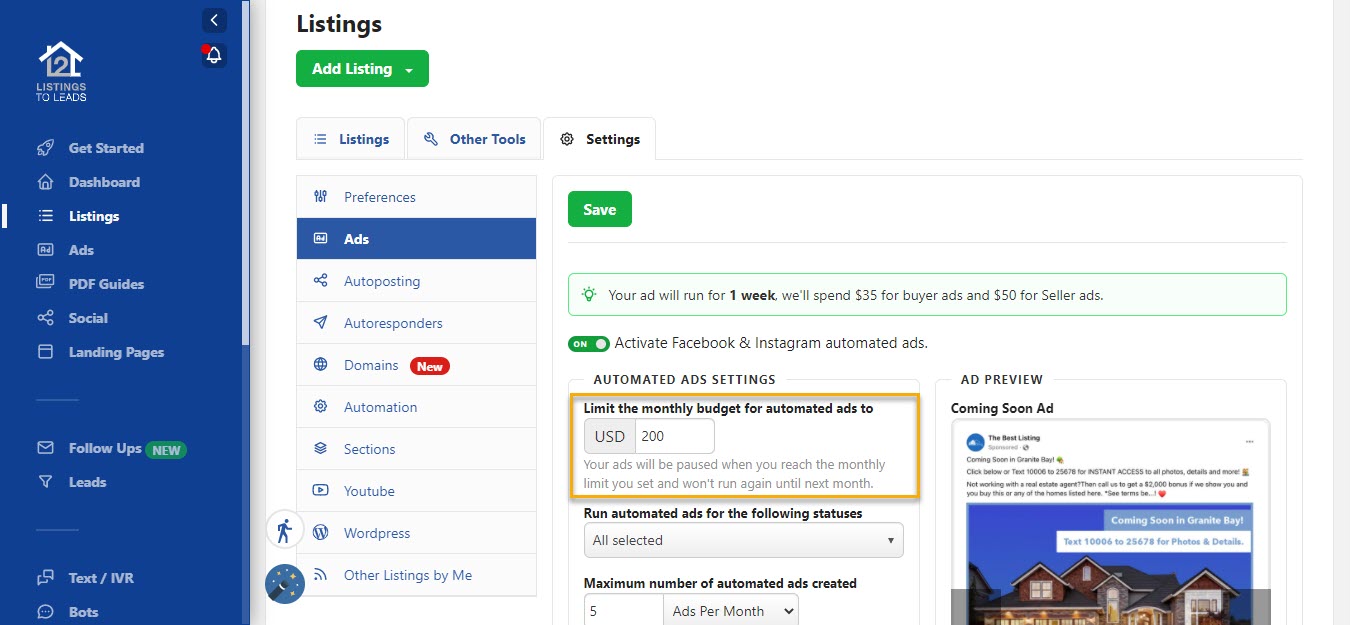This screenshot has width=1350, height=625.
Task: Click the Other Listings RSS icon
Action: pyautogui.click(x=321, y=575)
